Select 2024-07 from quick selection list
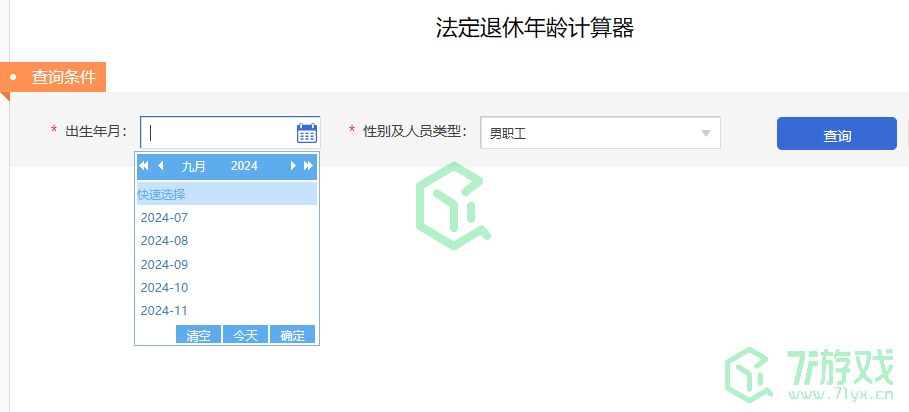Viewport: 909px width, 412px height. click(164, 217)
